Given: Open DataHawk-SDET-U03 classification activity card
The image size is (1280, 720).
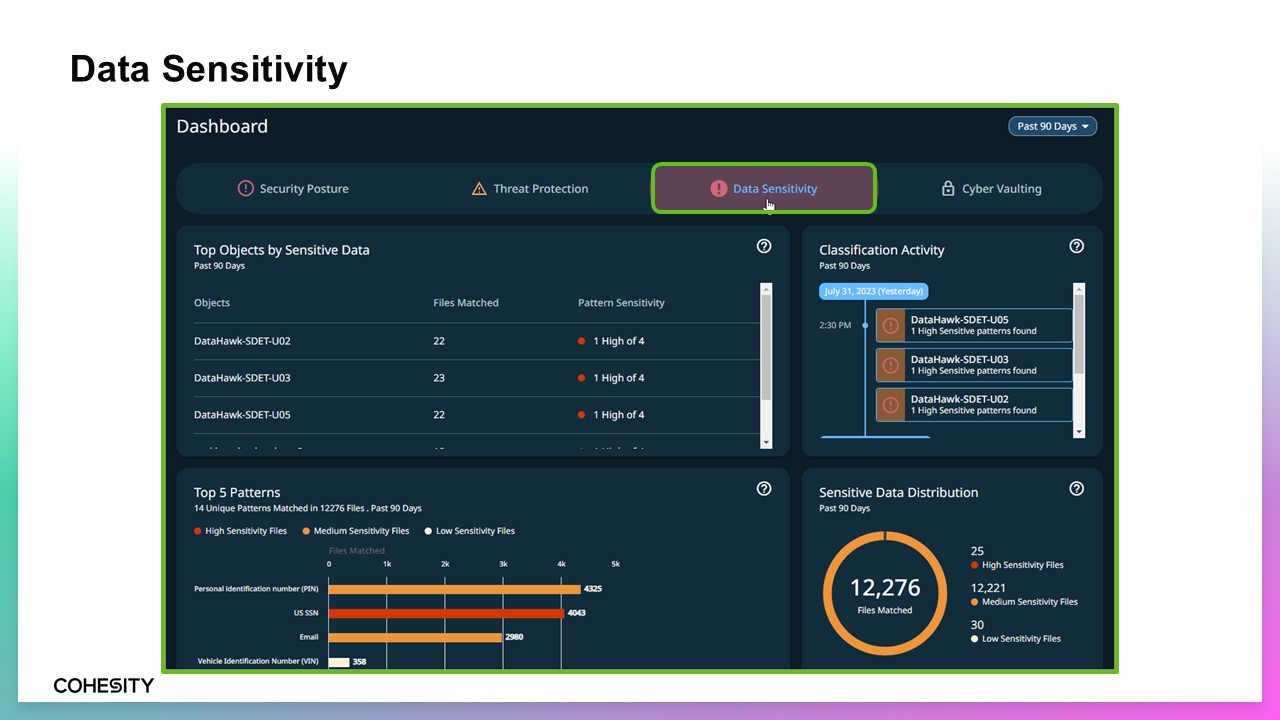Looking at the screenshot, I should tap(974, 365).
